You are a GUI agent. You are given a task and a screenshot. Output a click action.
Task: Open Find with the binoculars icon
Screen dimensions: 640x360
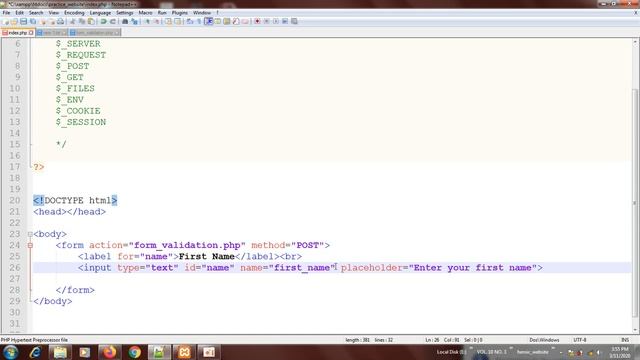pyautogui.click(x=125, y=21)
